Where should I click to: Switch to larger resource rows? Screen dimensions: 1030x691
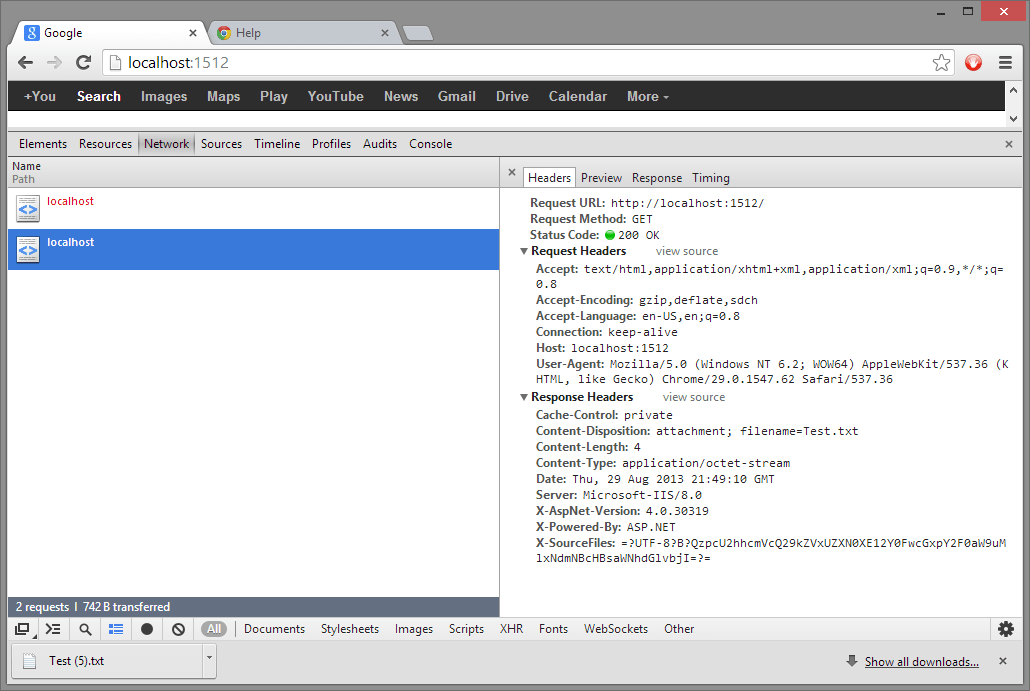point(115,629)
